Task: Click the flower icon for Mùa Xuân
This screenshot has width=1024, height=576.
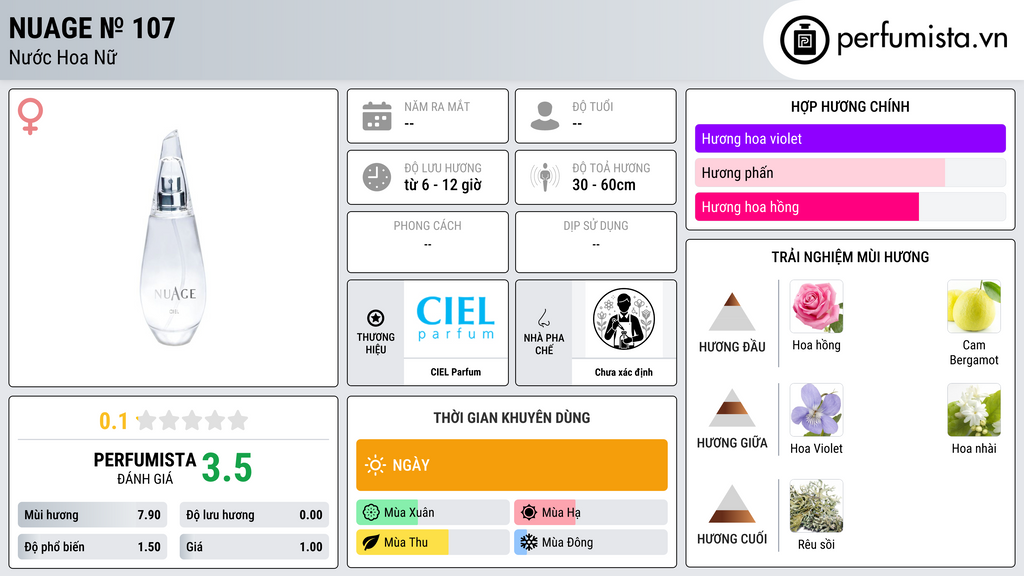Action: [371, 513]
